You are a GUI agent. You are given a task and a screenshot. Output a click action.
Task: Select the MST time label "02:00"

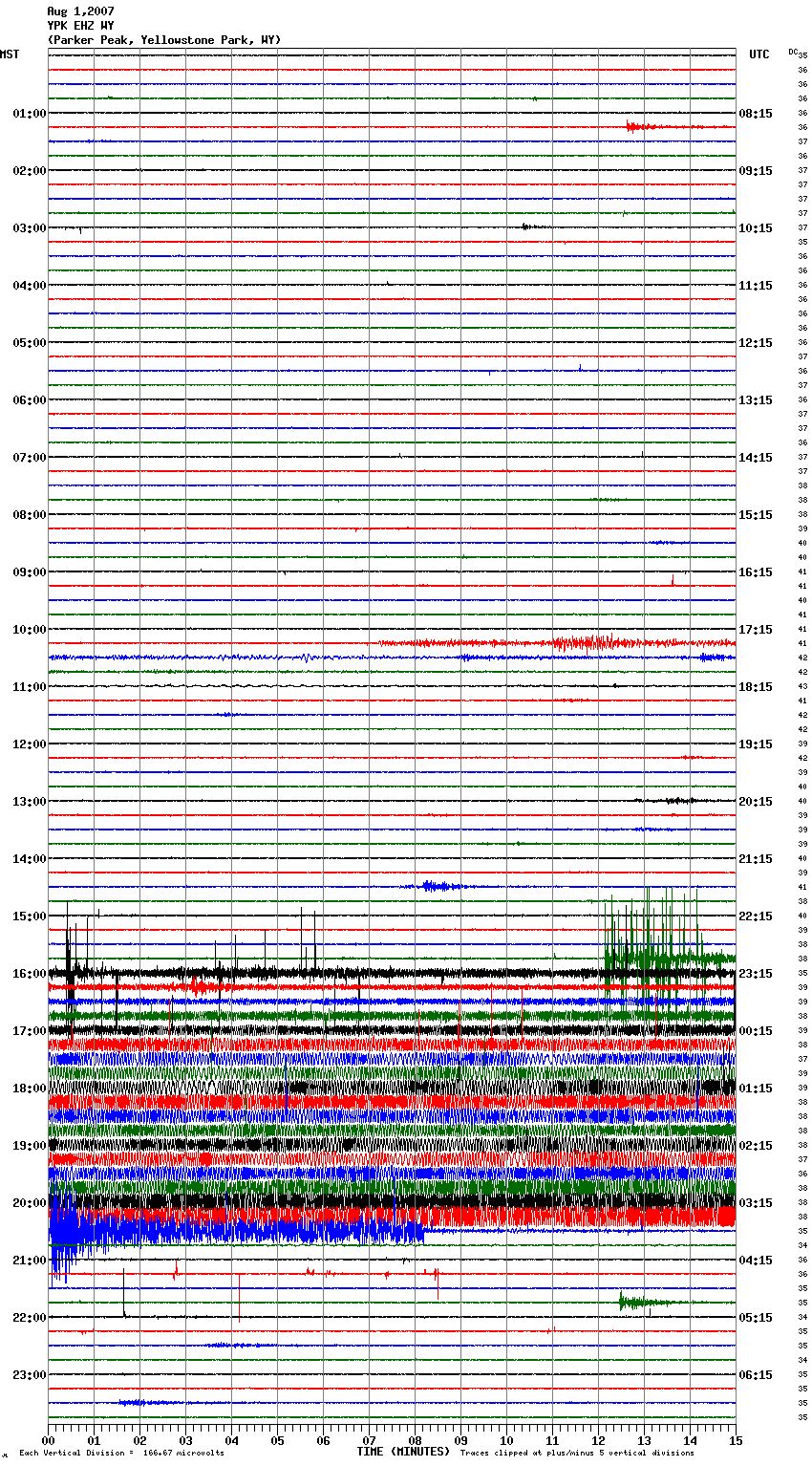tap(30, 171)
